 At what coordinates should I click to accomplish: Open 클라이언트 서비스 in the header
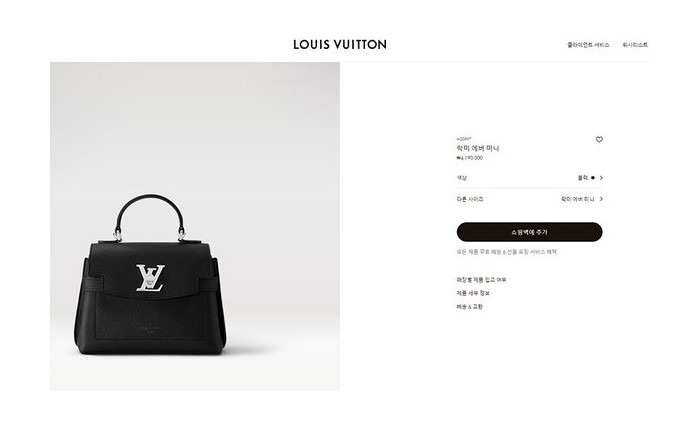click(588, 45)
